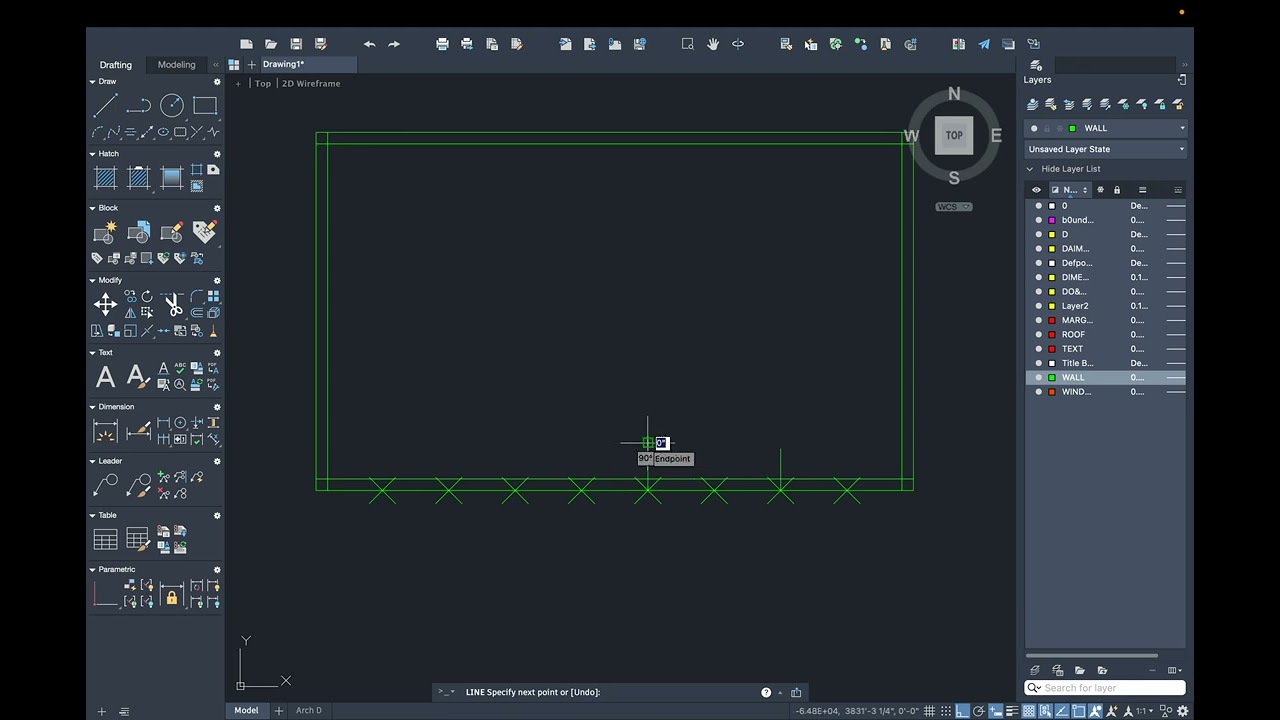The width and height of the screenshot is (1280, 720).
Task: Click the Create Block icon
Action: [x=105, y=232]
